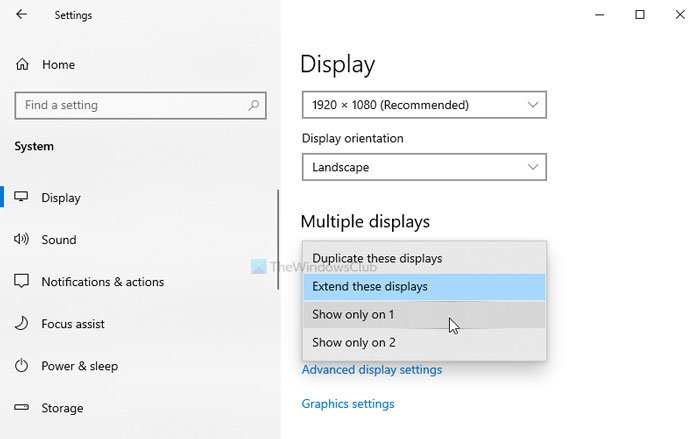
Task: Click the Storage drive icon
Action: [22, 408]
